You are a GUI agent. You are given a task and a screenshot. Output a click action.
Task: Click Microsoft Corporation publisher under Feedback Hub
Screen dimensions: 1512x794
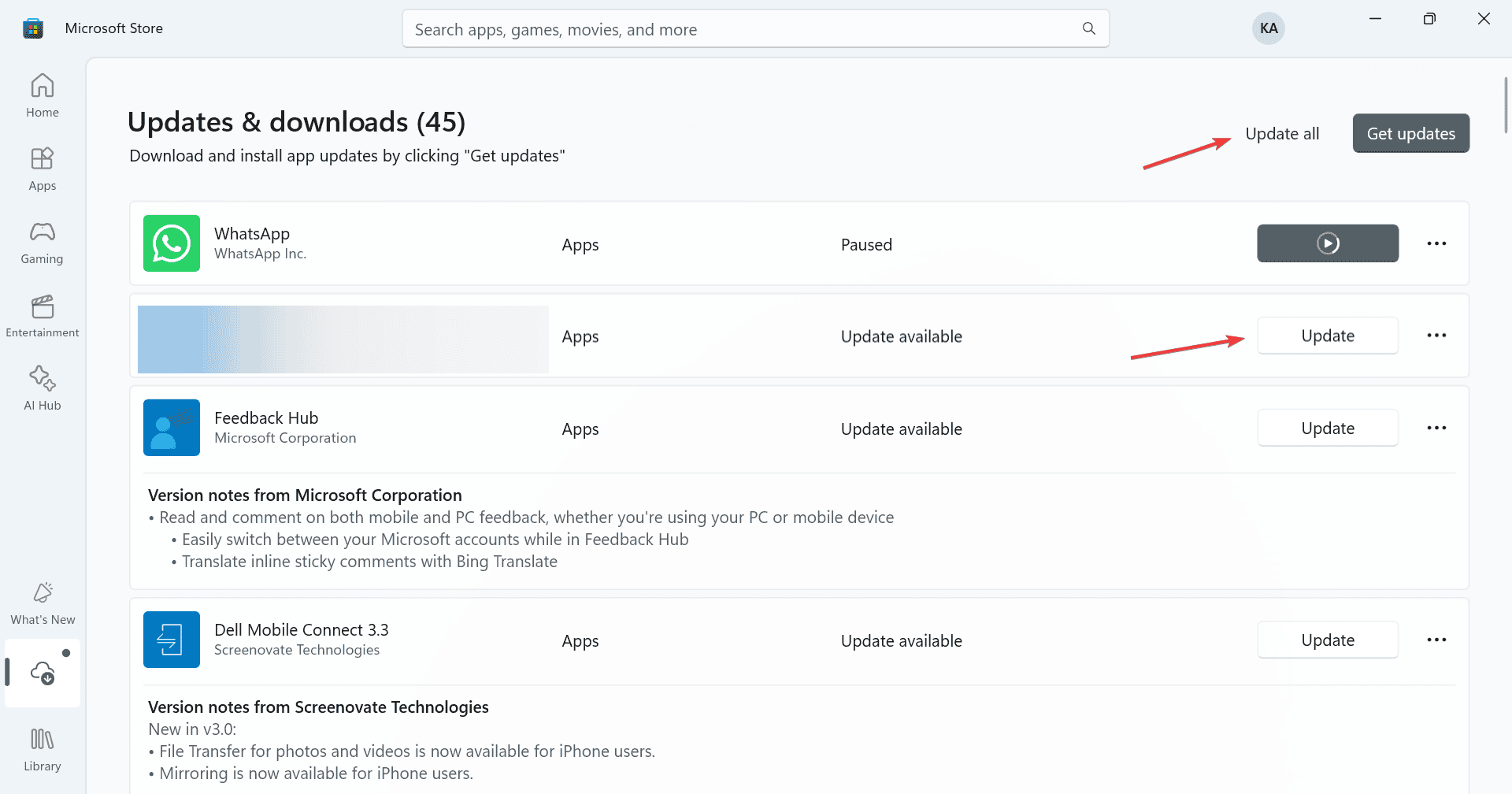[285, 438]
